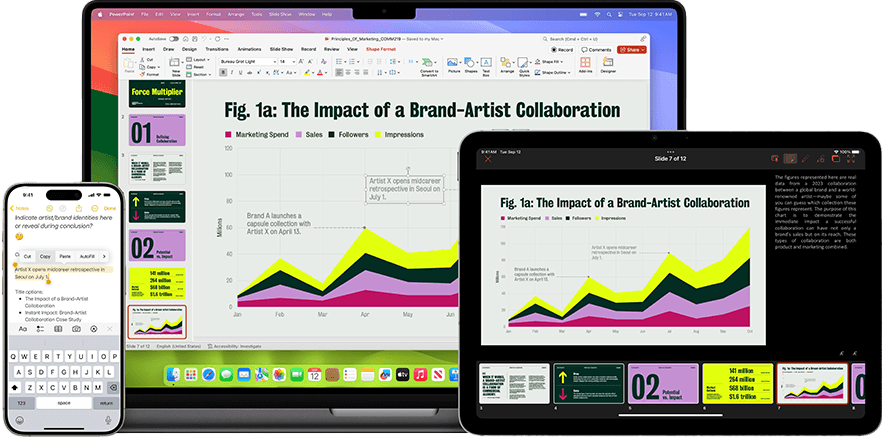
Task: Open the Bureau Grot Light font dropdown
Action: (x=244, y=61)
